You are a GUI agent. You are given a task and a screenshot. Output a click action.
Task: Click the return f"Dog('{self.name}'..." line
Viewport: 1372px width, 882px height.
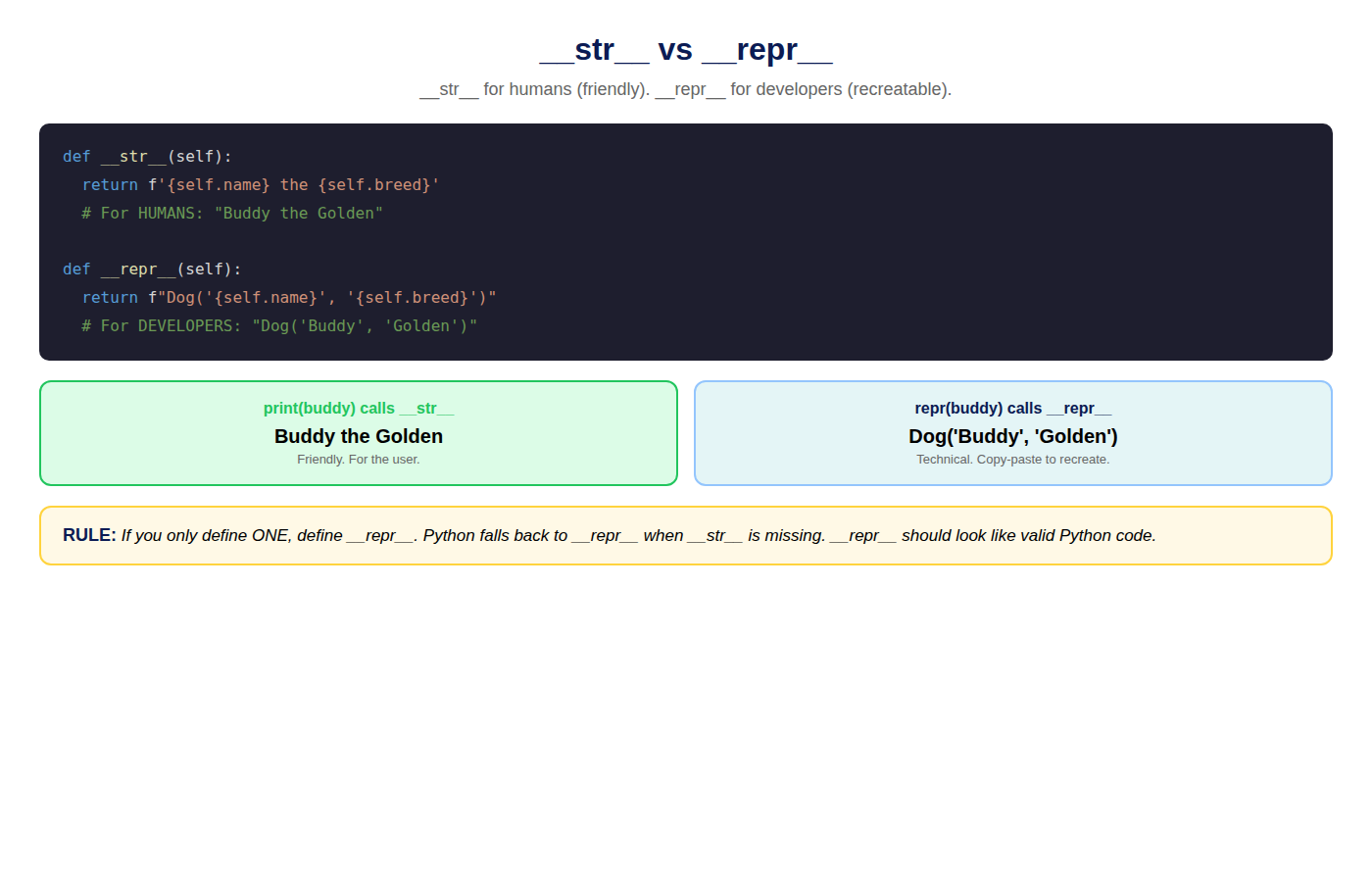(289, 298)
